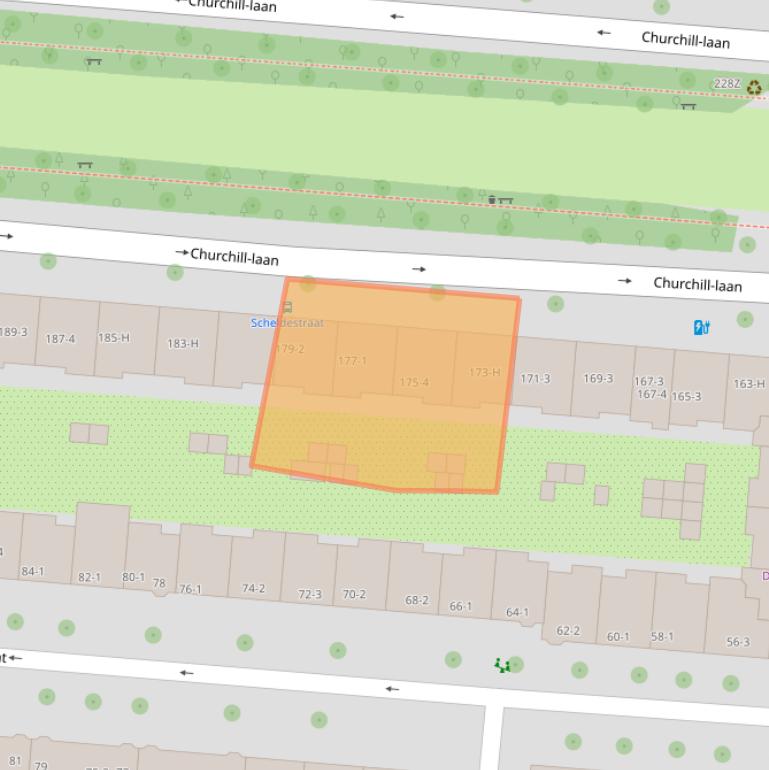Click the green playground icon near 64-1

click(x=503, y=665)
